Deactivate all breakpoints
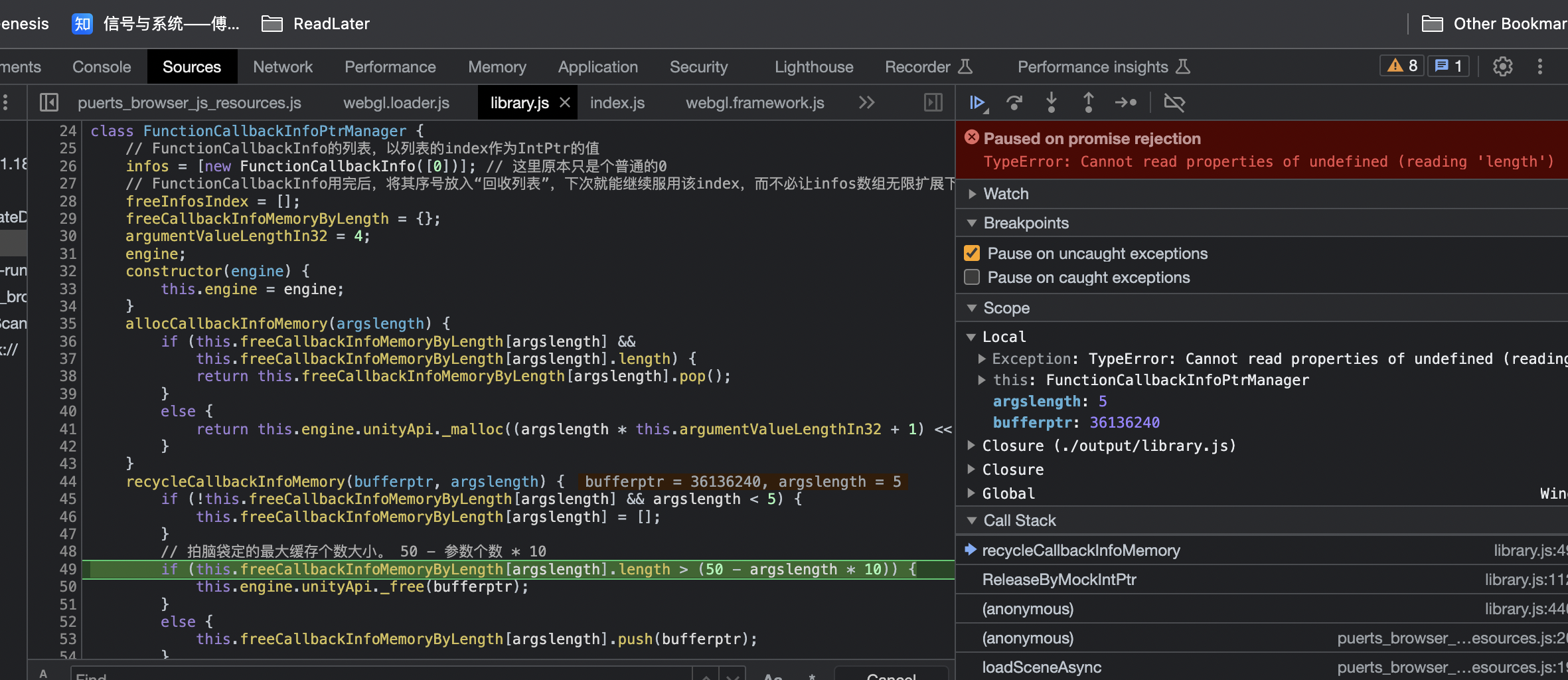This screenshot has width=1568, height=680. pos(1174,103)
